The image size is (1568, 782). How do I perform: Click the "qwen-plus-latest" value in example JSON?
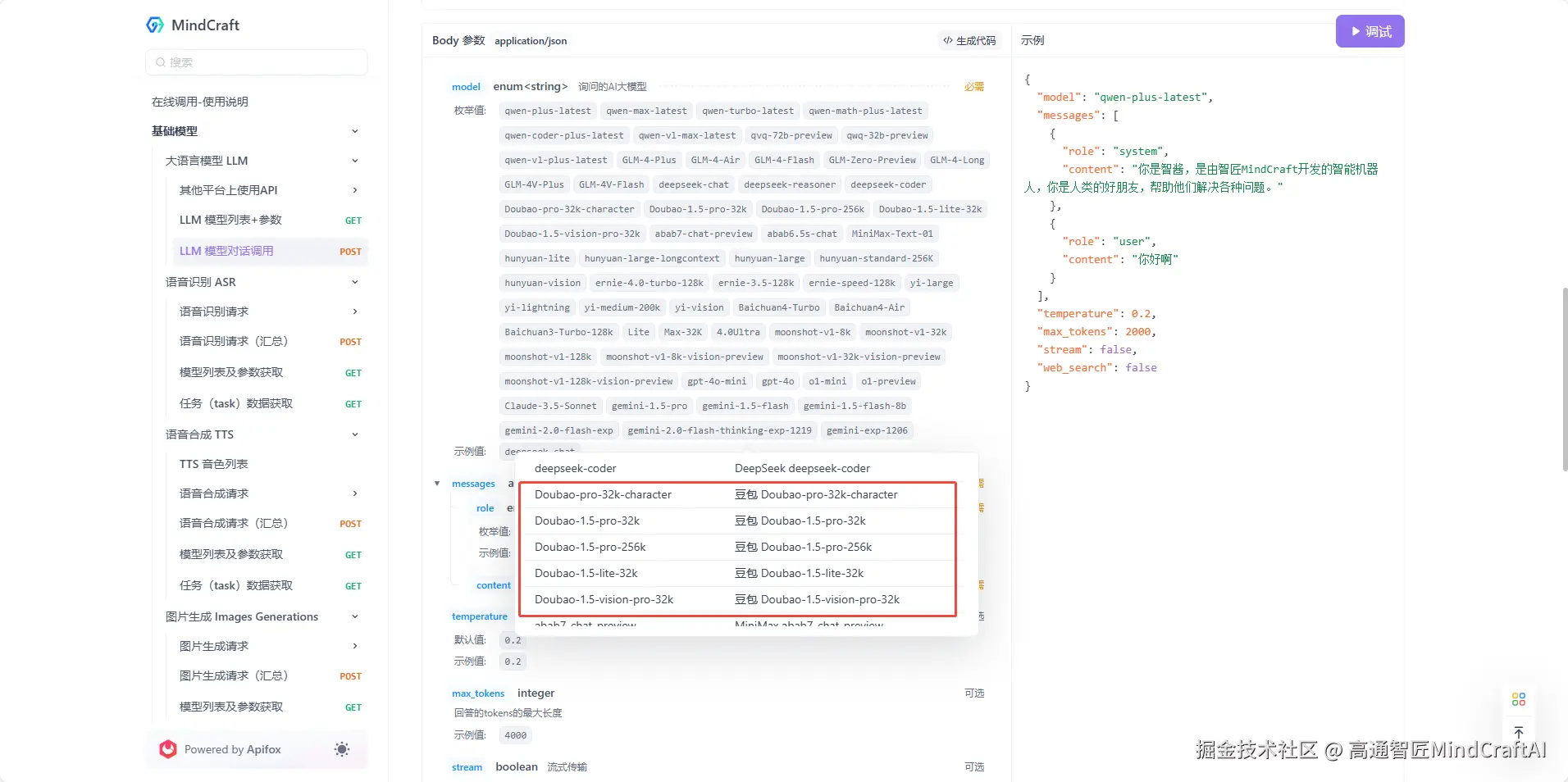(x=1150, y=97)
